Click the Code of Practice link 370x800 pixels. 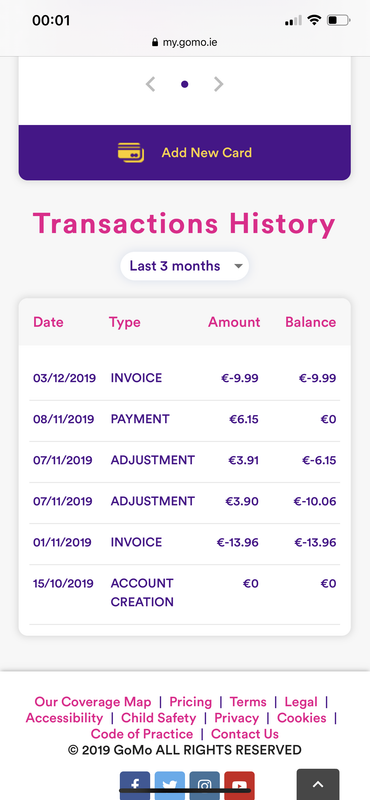142,734
